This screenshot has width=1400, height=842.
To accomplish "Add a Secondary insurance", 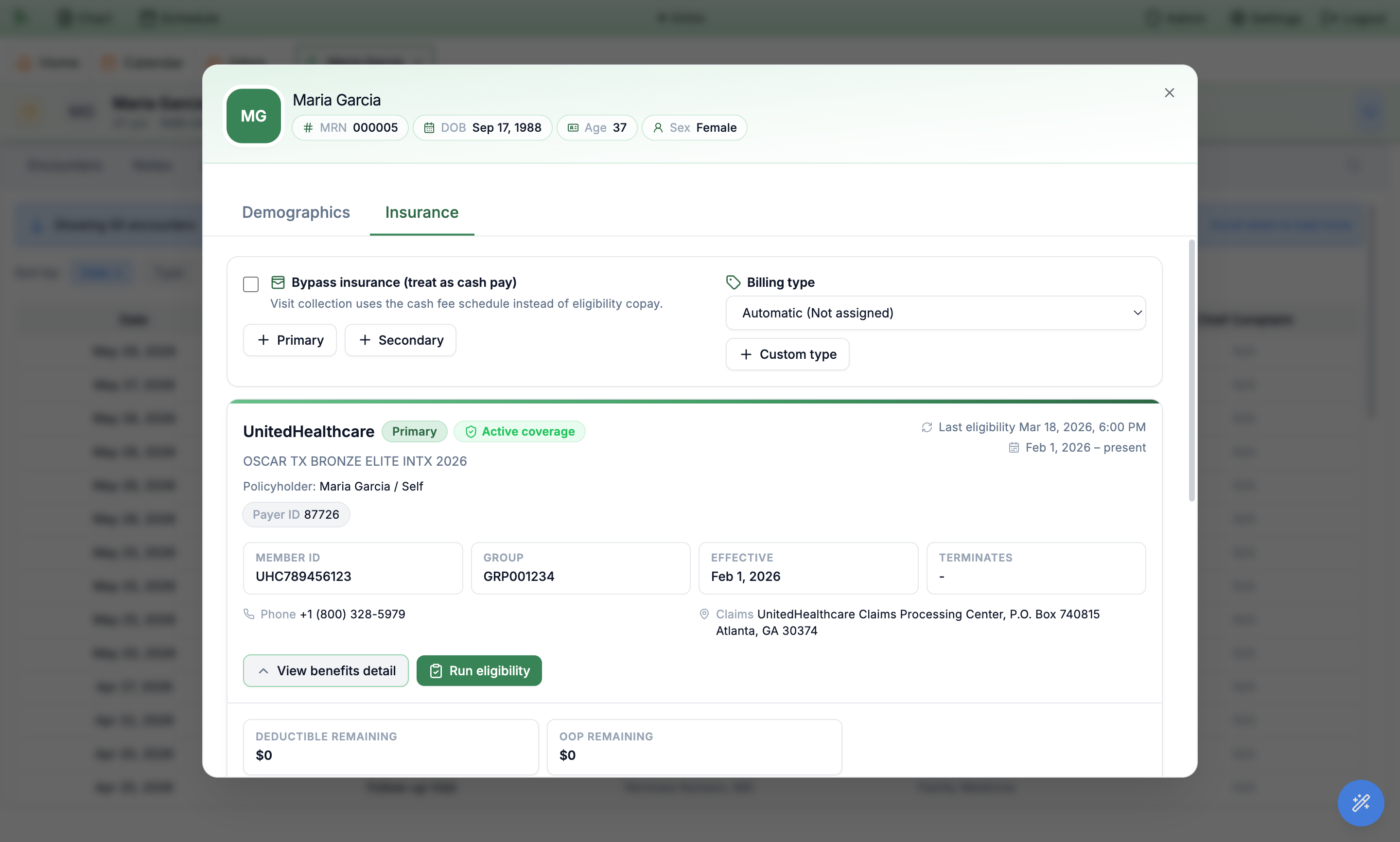I will click(401, 340).
